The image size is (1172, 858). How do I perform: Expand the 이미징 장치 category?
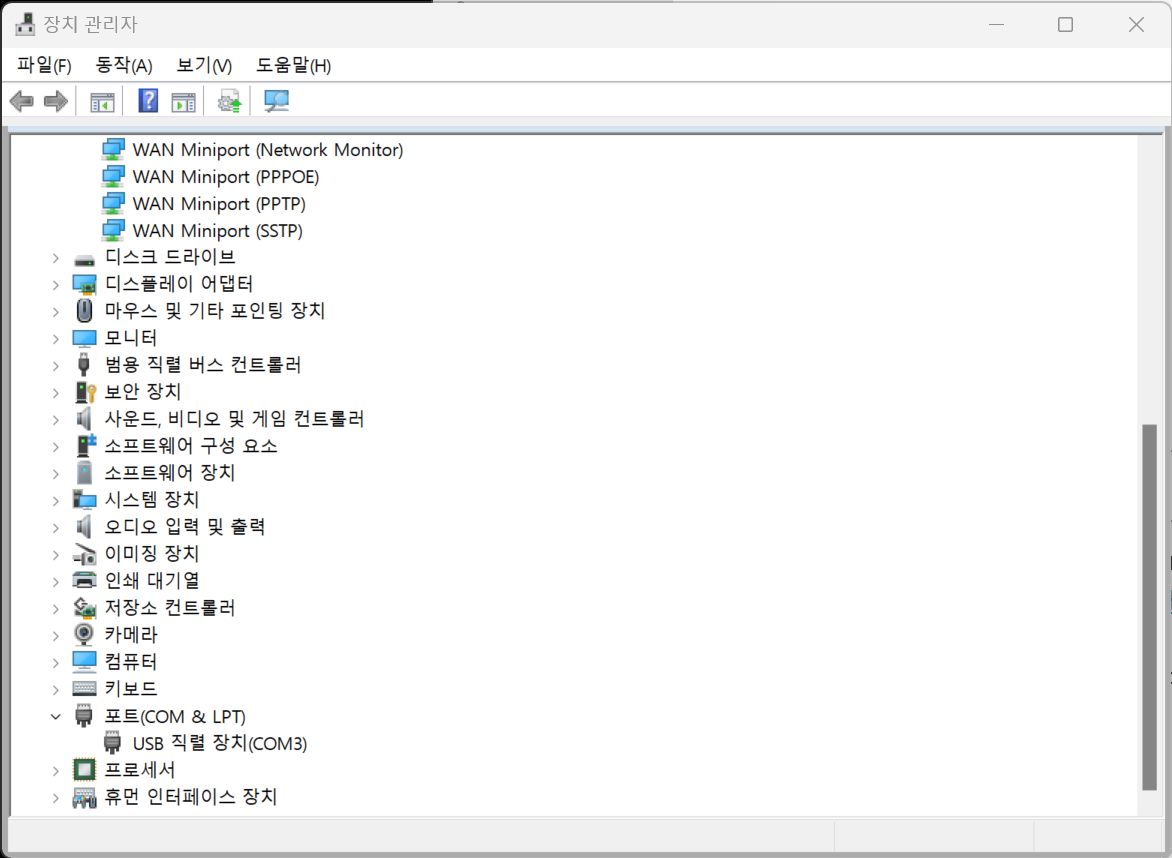tap(55, 554)
